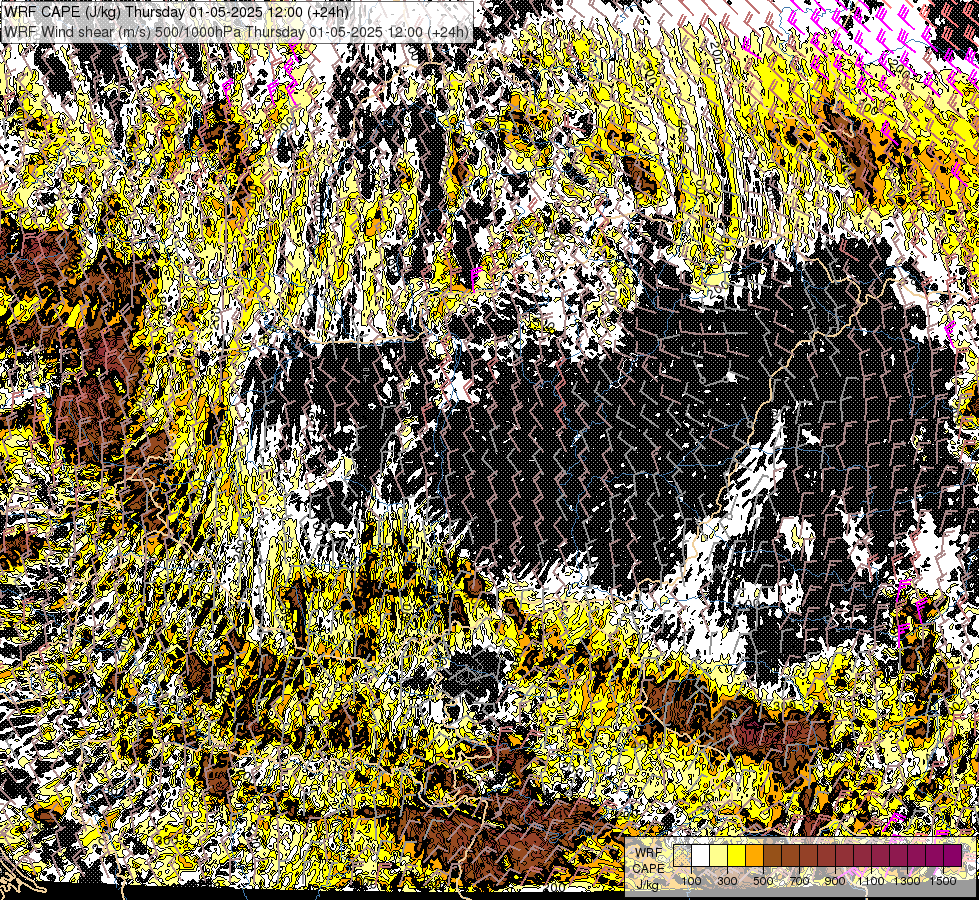Click the orange legend swatch
This screenshot has height=900, width=979.
(755, 855)
